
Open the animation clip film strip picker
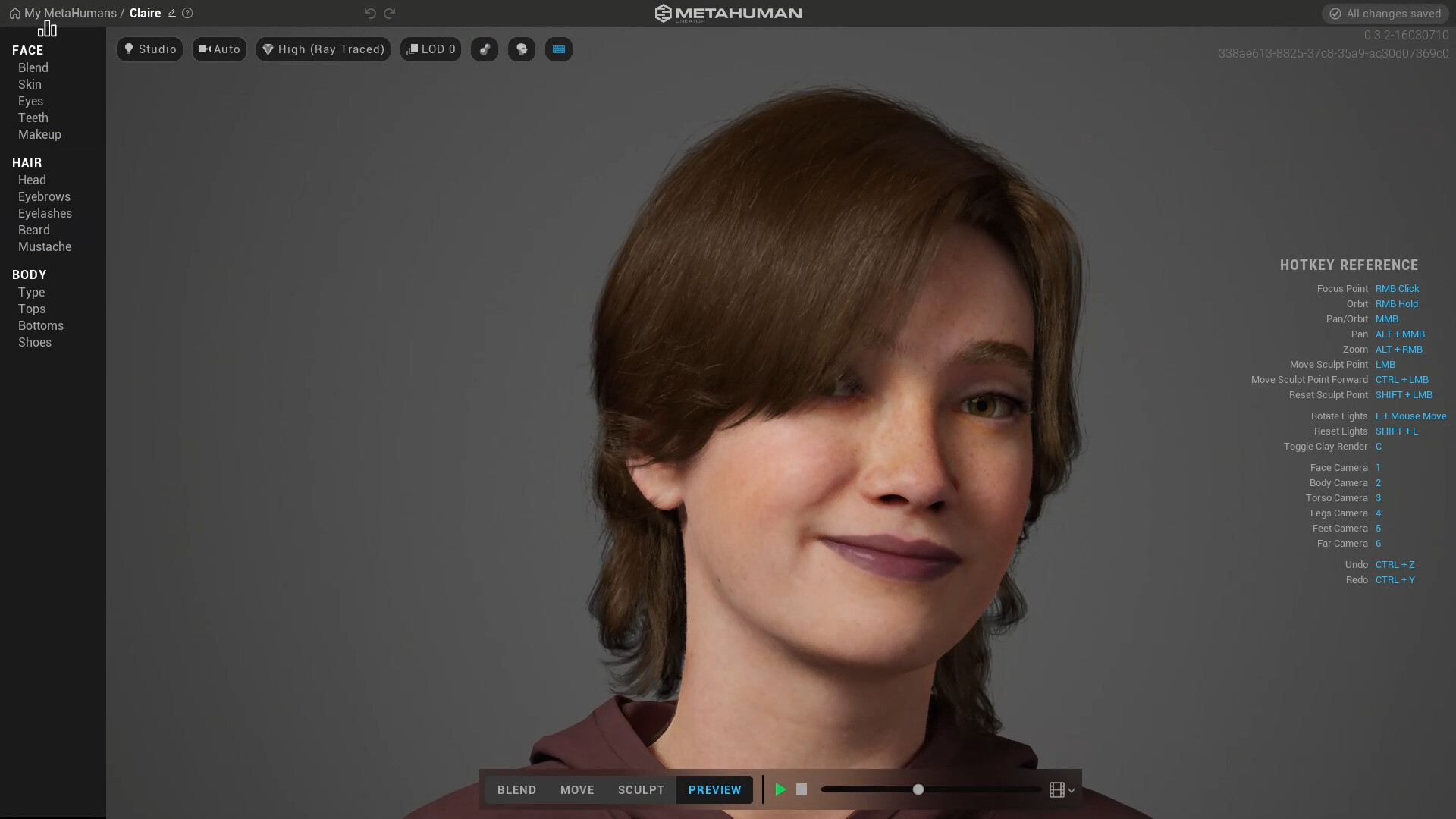pos(1056,789)
